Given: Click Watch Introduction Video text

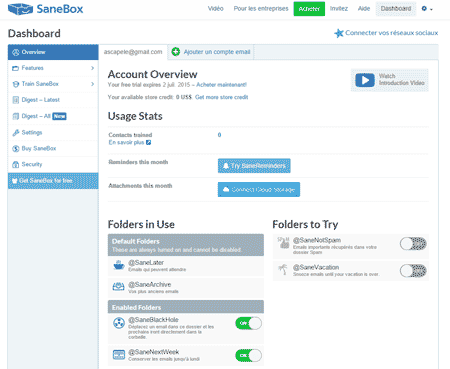Looking at the screenshot, I should tap(402, 79).
